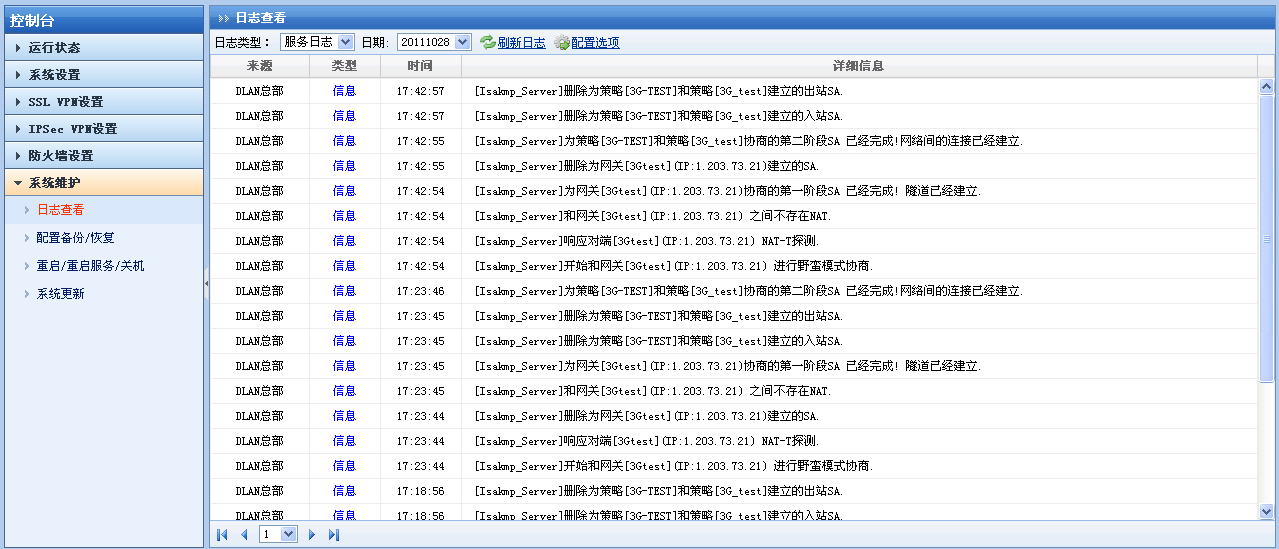Collapse sidebar using the splitter handle

[206, 284]
